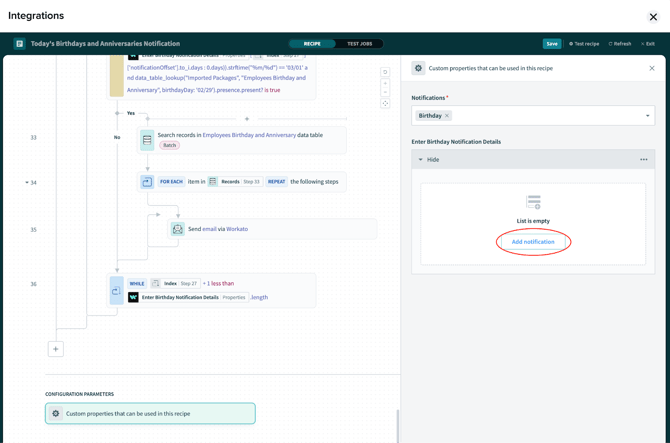This screenshot has width=670, height=443.
Task: Click the plus button to add a step
Action: point(56,349)
